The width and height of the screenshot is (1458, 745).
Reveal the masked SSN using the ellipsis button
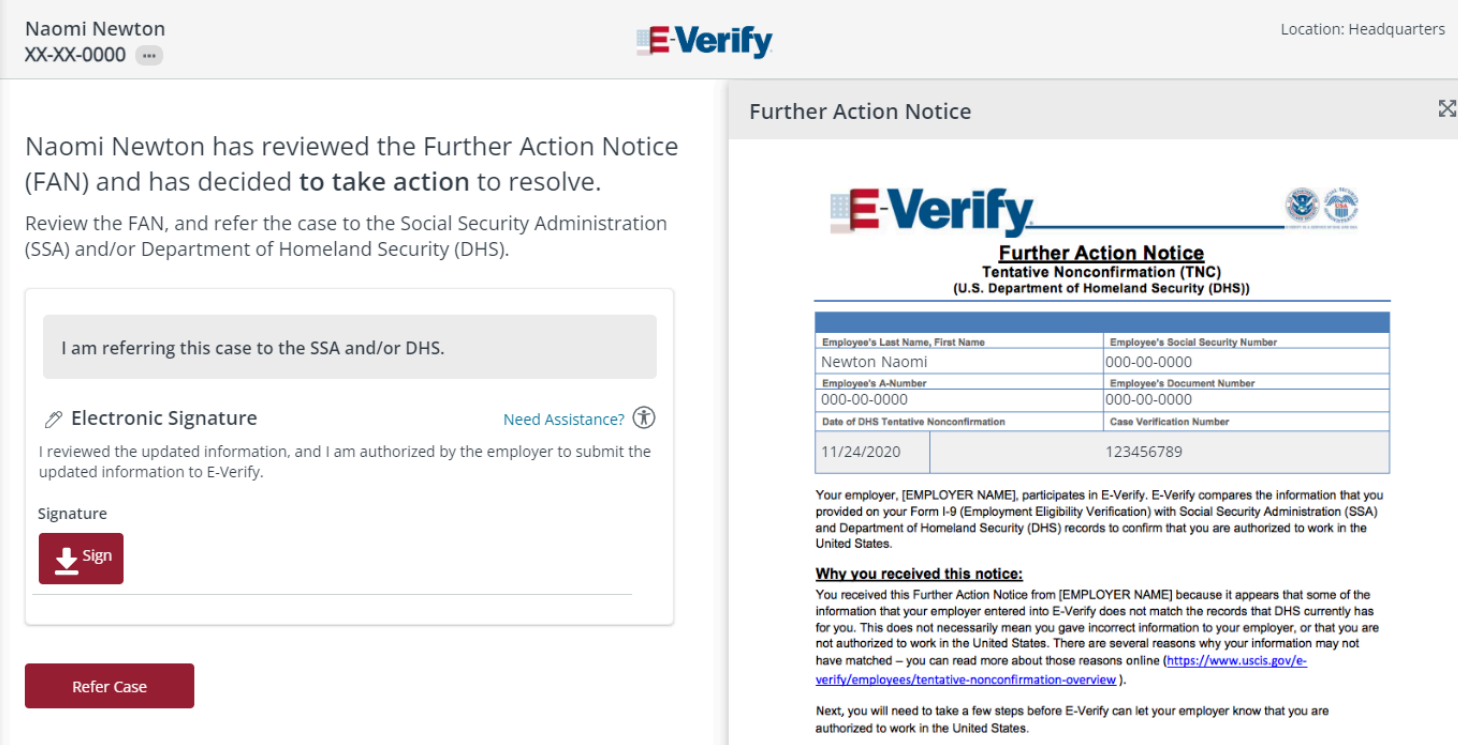point(150,56)
